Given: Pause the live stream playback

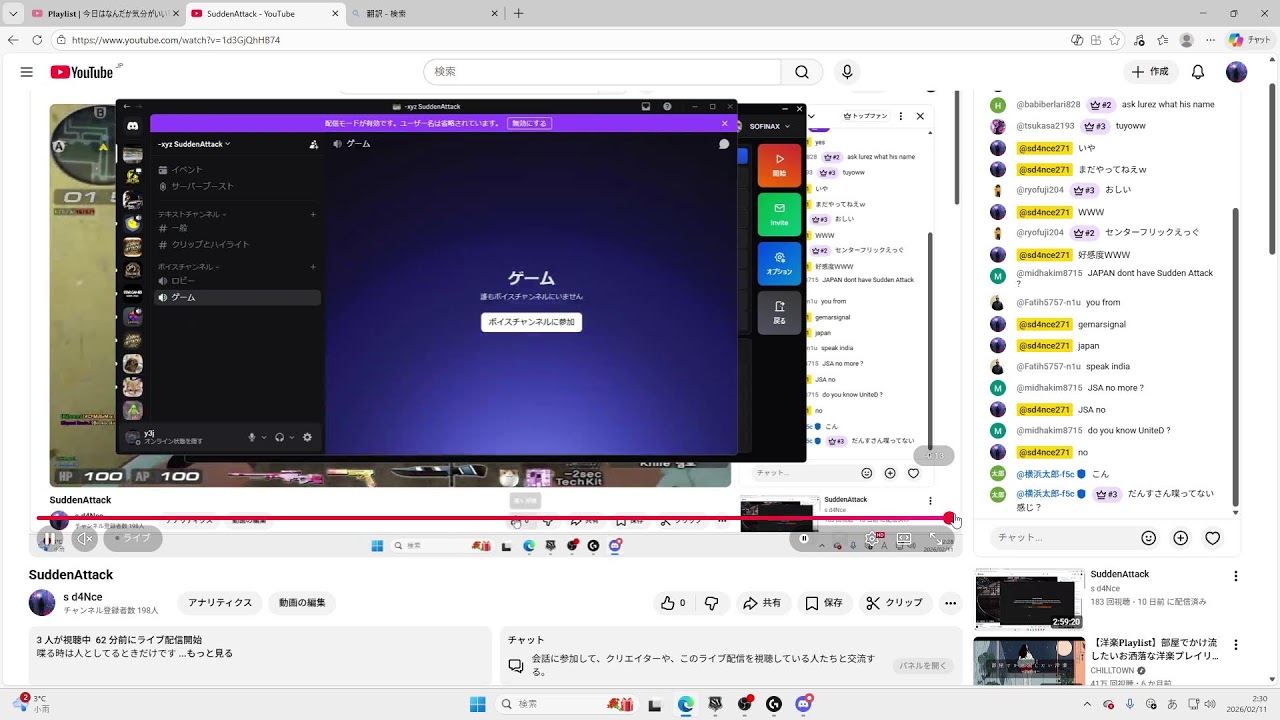Looking at the screenshot, I should (48, 539).
